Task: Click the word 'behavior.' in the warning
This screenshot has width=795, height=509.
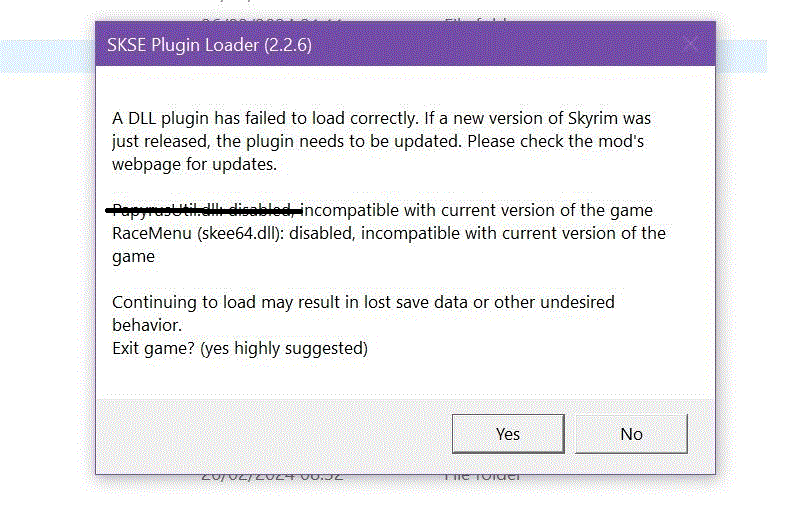Action: [147, 325]
